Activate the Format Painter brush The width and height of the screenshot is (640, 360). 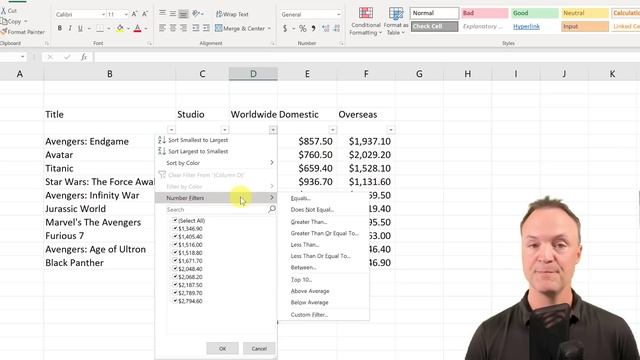tap(4, 31)
